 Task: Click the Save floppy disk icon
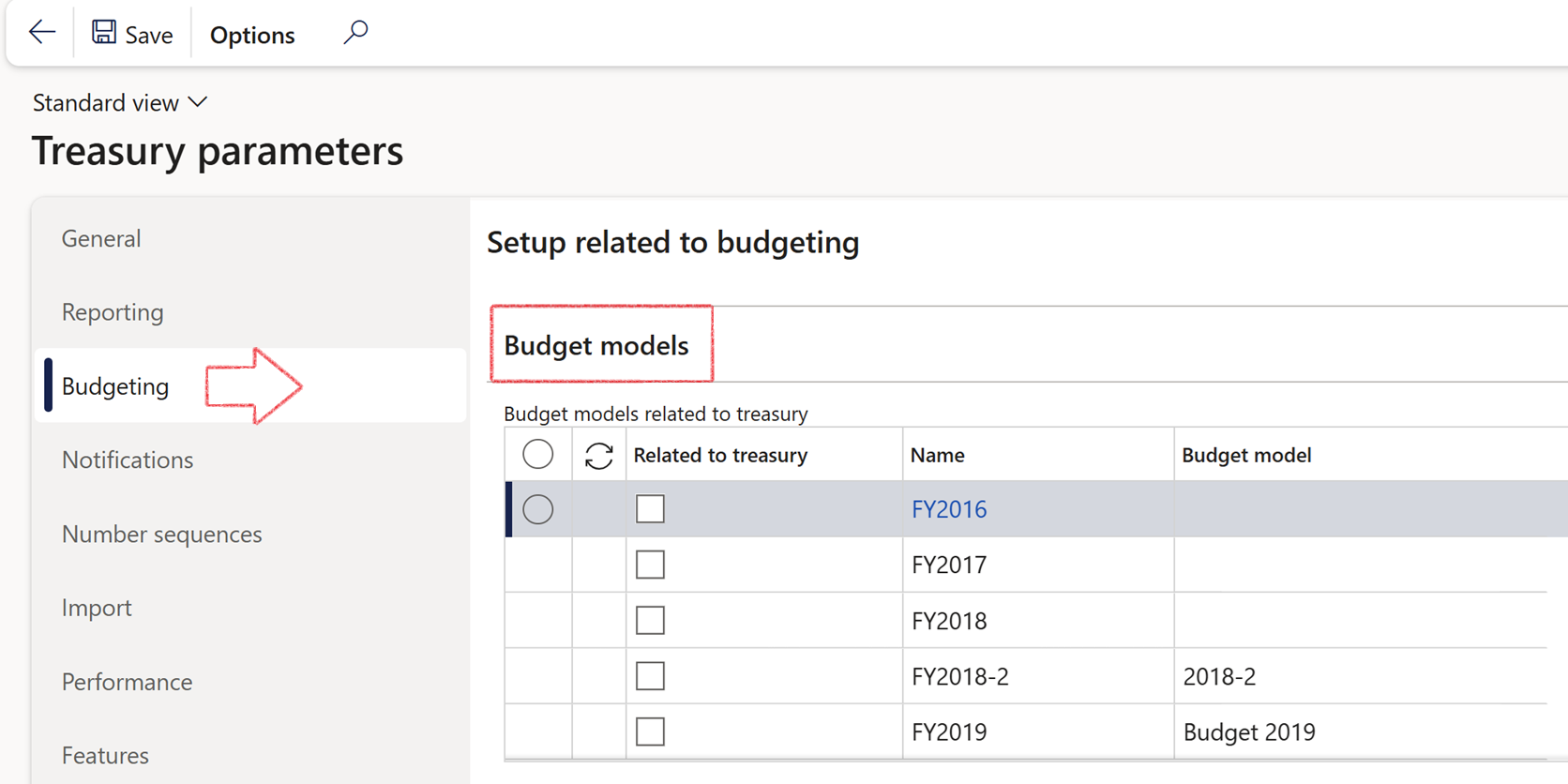coord(103,33)
